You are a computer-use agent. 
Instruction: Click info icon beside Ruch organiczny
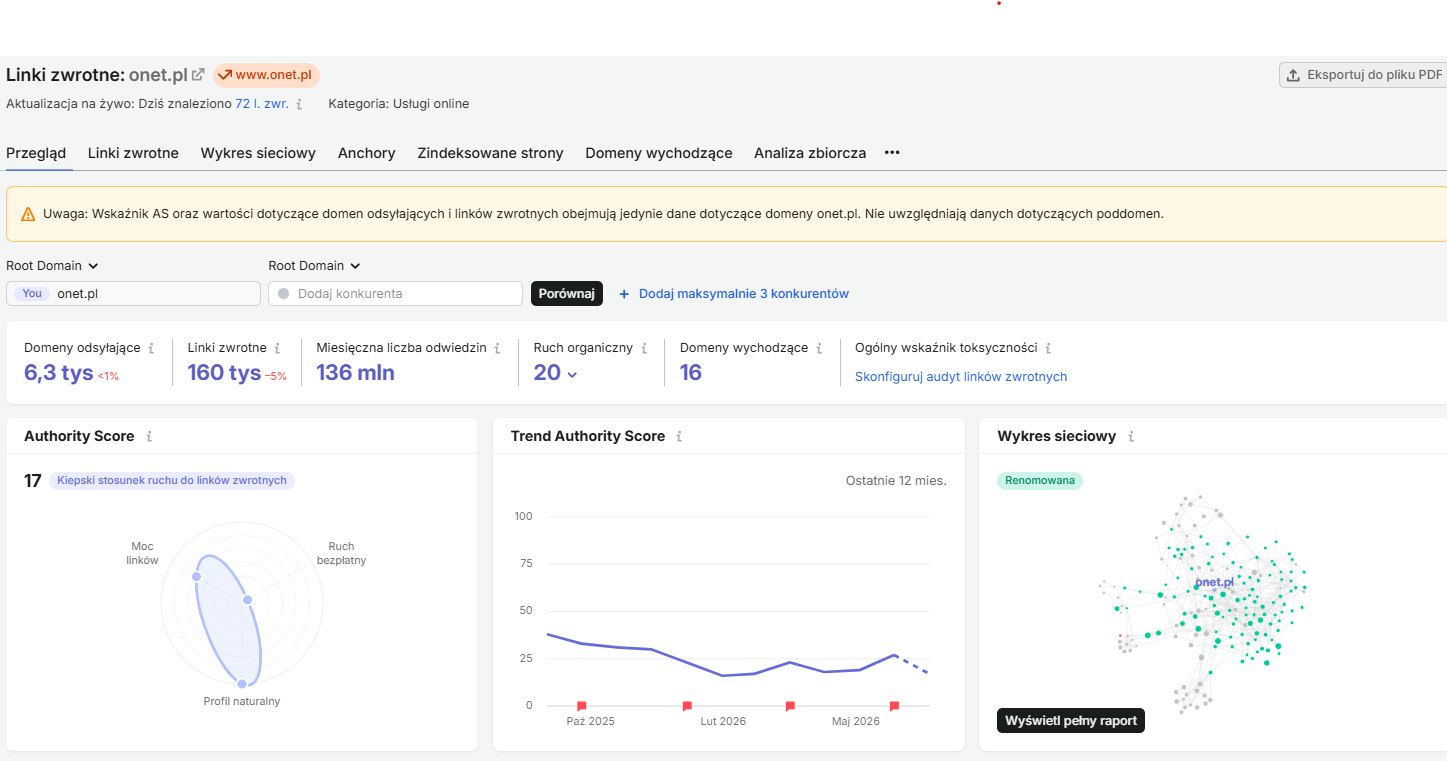(x=643, y=348)
